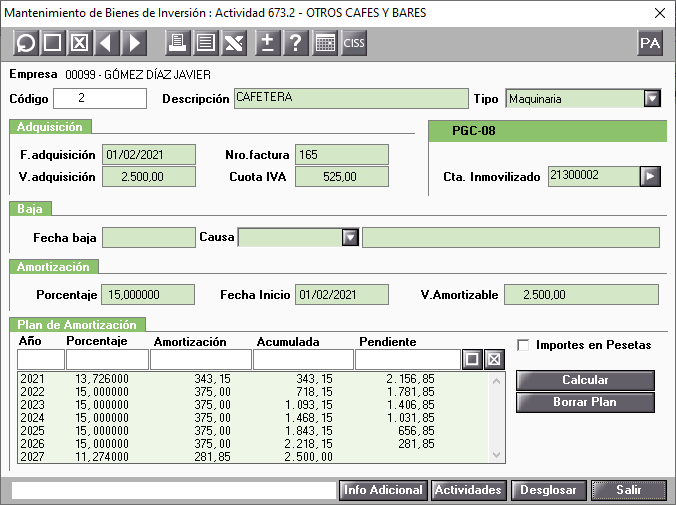Open help with question mark icon
676x505 pixels.
[295, 43]
